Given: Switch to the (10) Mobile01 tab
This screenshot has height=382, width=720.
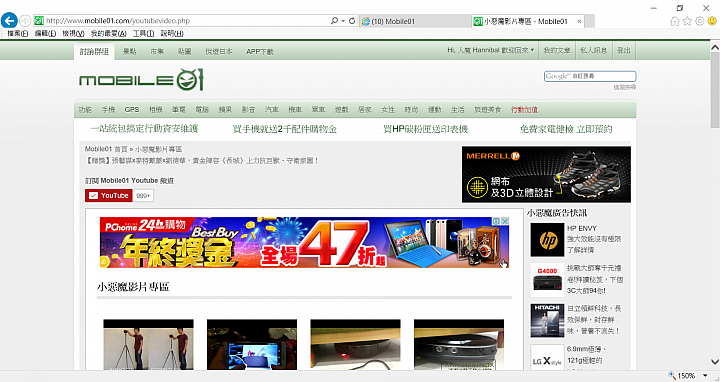Looking at the screenshot, I should (x=415, y=21).
